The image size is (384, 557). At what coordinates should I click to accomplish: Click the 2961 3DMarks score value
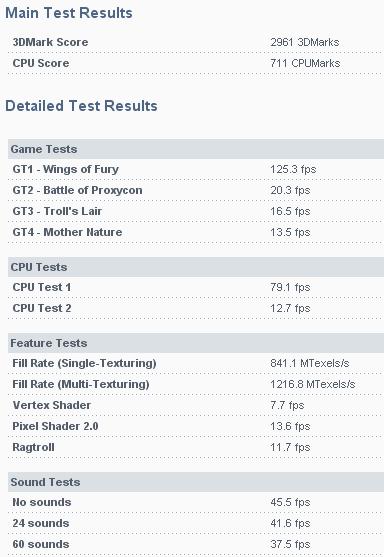click(x=305, y=42)
